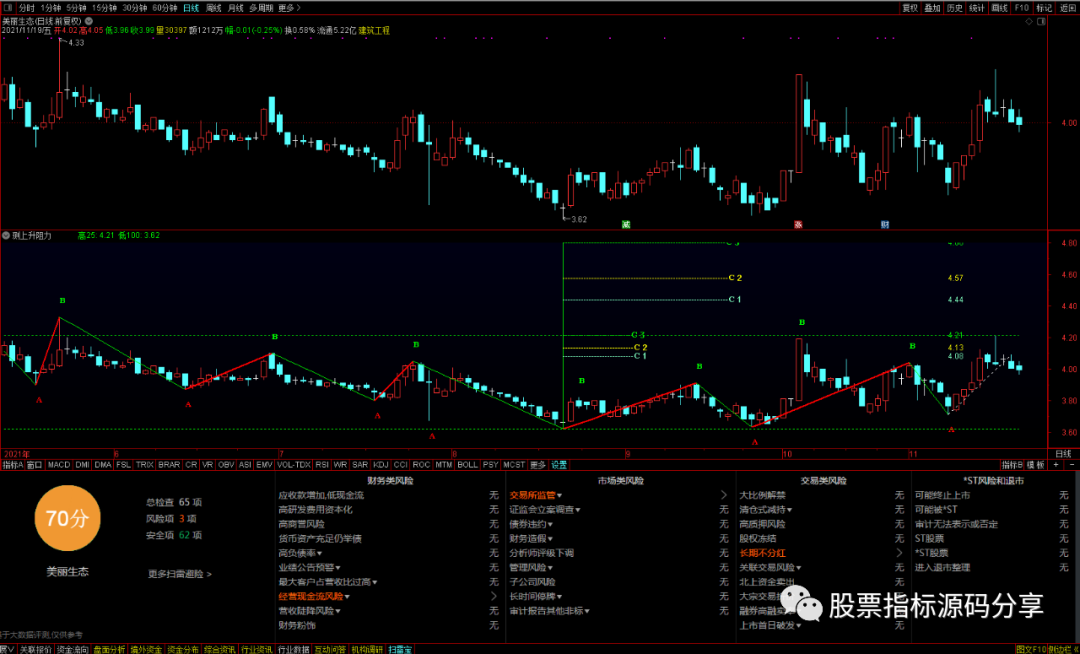The width and height of the screenshot is (1080, 654).
Task: Expand the 清仓式减持 dropdown
Action: [x=765, y=509]
